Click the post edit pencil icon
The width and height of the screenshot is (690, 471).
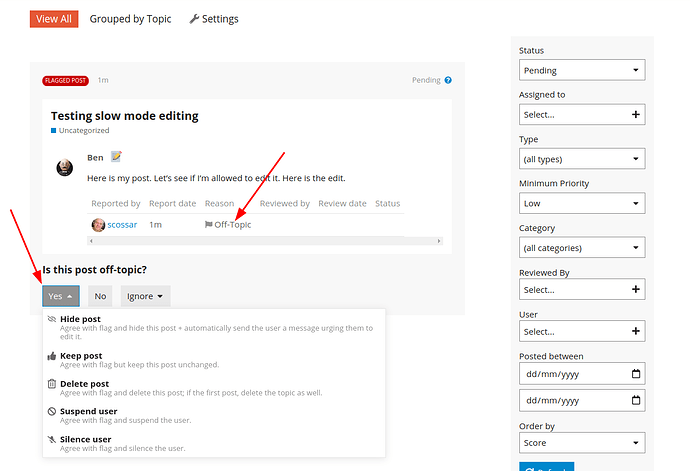116,156
